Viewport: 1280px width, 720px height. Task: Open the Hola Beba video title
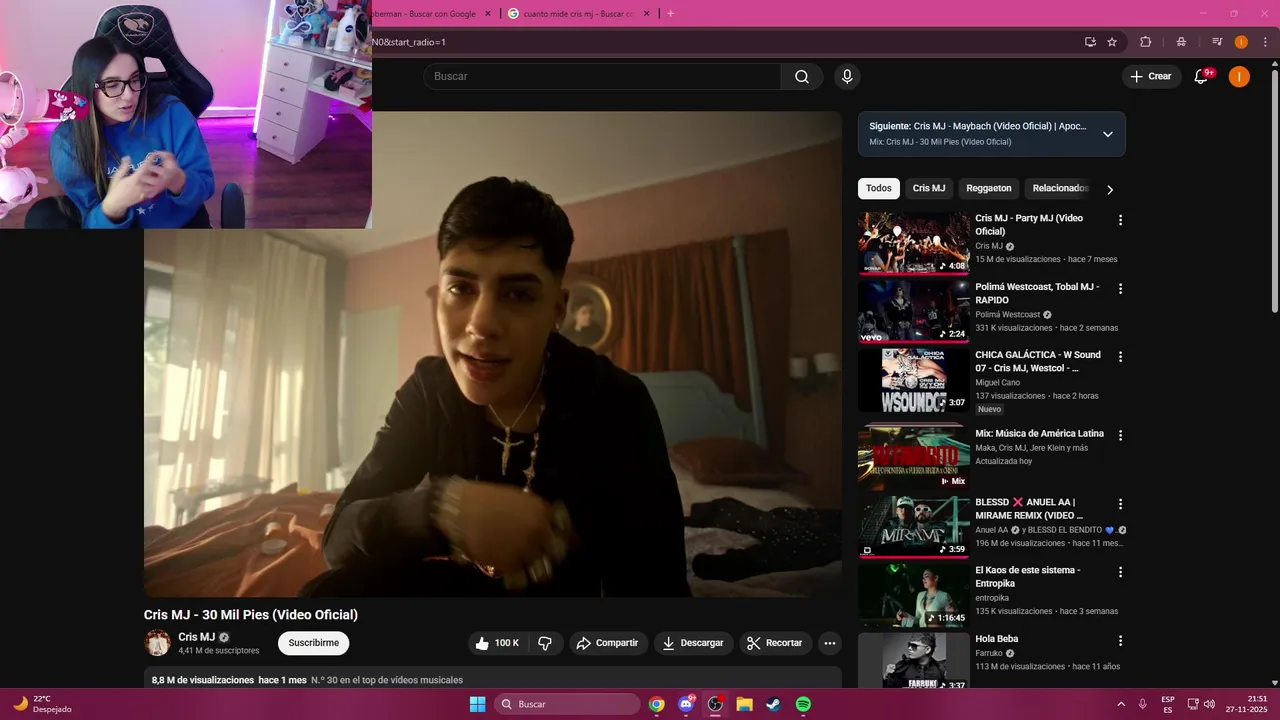point(997,639)
